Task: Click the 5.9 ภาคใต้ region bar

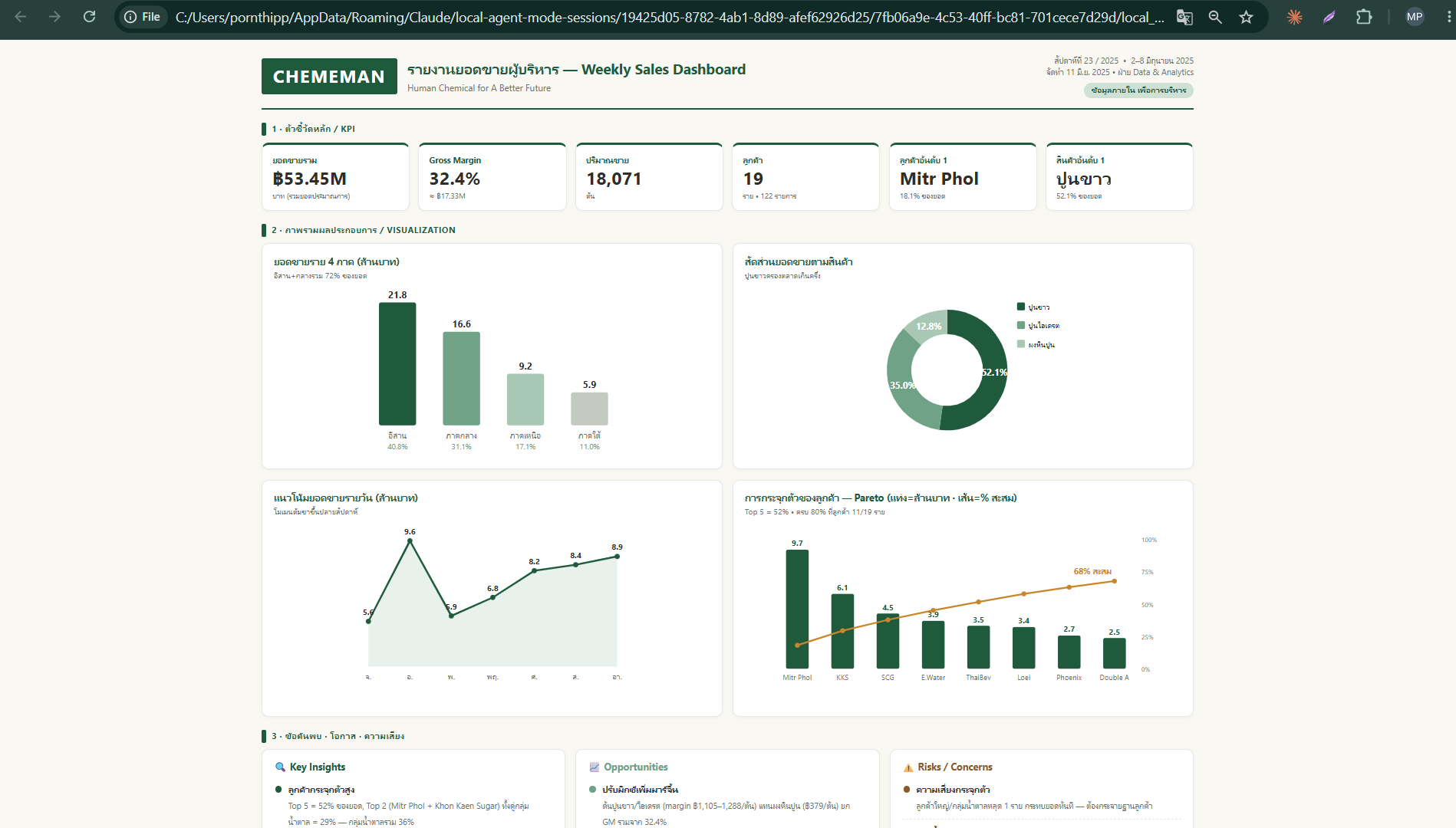Action: point(589,409)
